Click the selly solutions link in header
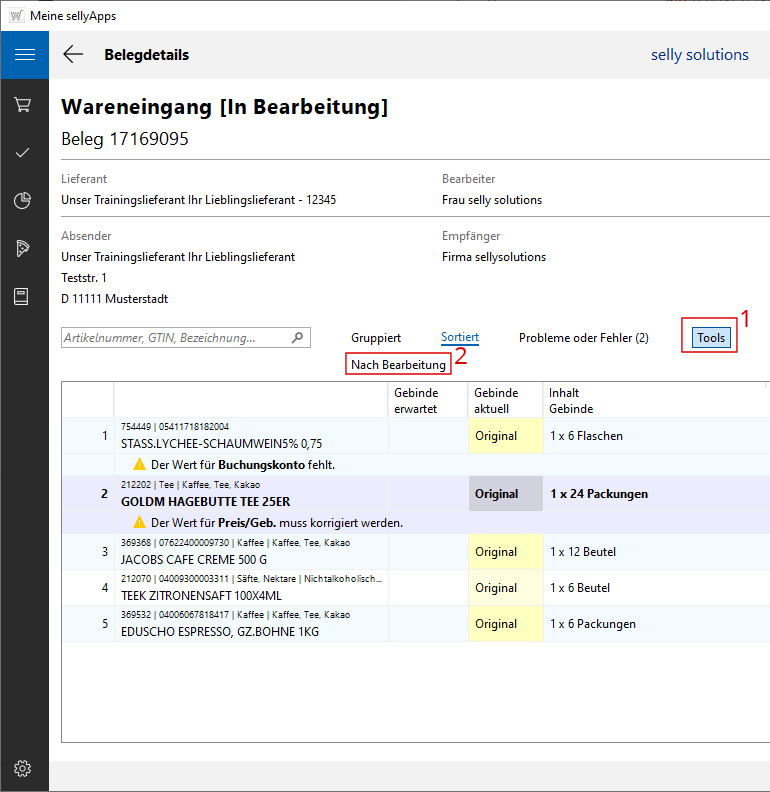This screenshot has height=792, width=770. [x=699, y=55]
